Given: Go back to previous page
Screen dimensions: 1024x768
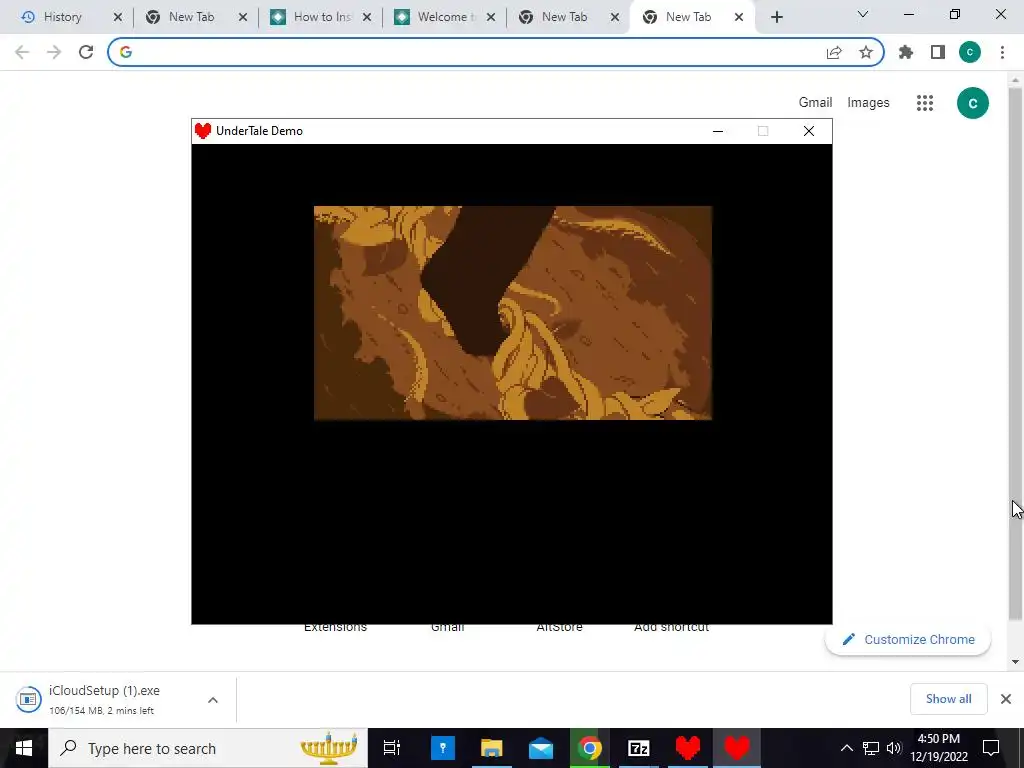Looking at the screenshot, I should (x=22, y=52).
